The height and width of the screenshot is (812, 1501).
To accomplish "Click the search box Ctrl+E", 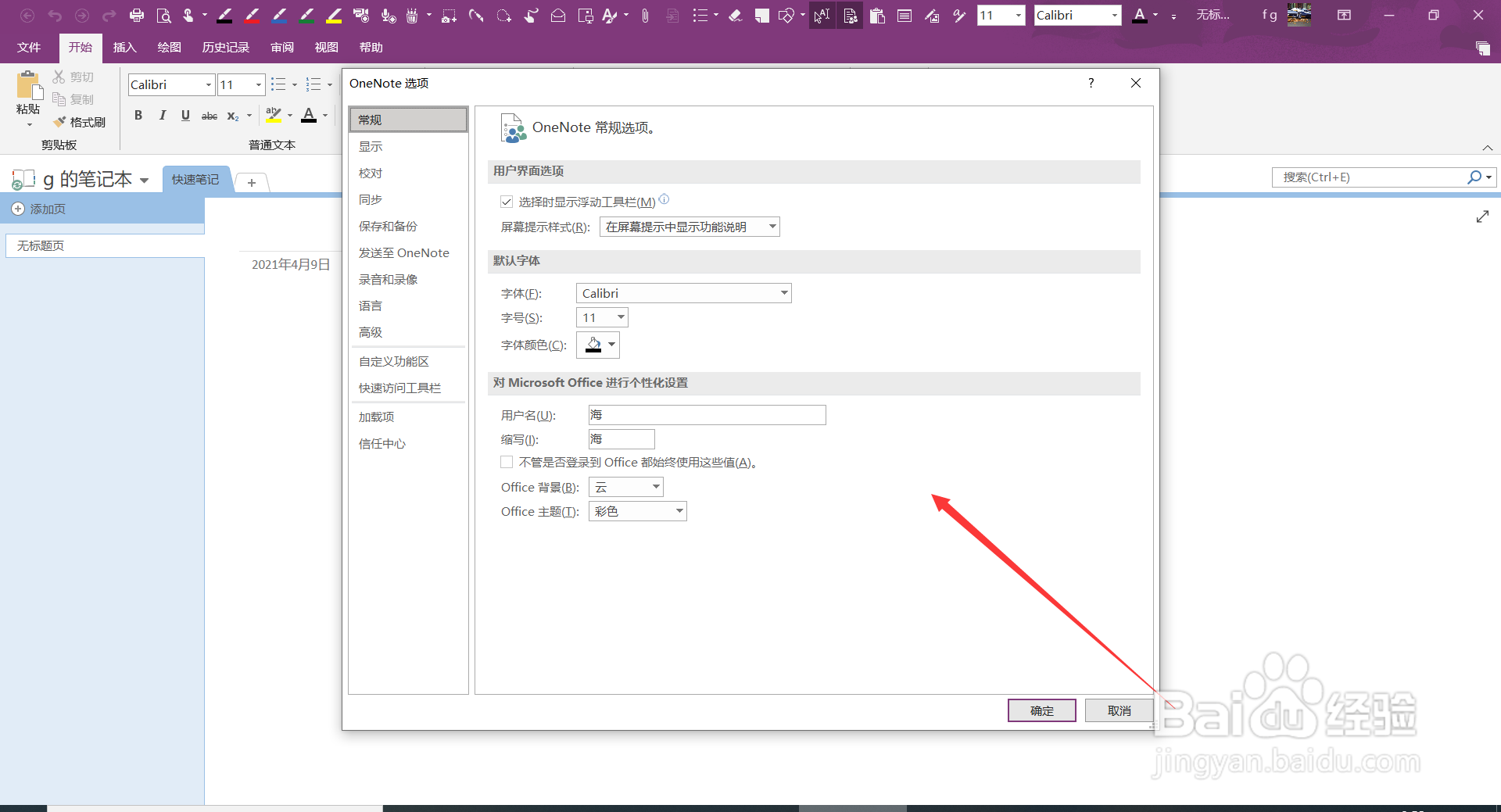I will [1368, 177].
